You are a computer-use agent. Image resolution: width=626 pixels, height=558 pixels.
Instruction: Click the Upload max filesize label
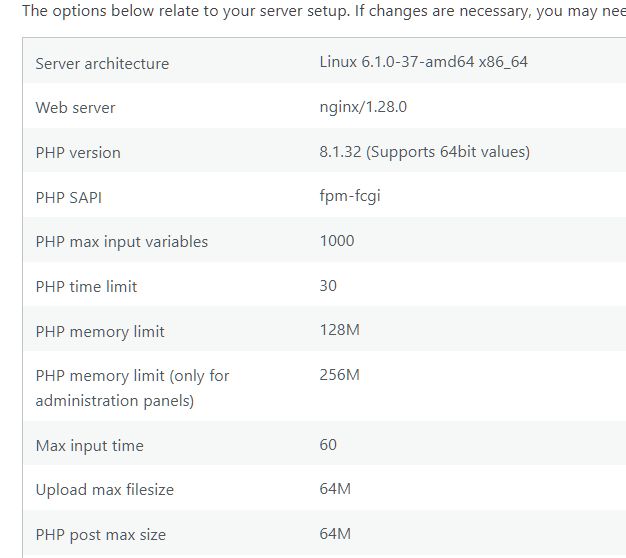[x=104, y=490]
